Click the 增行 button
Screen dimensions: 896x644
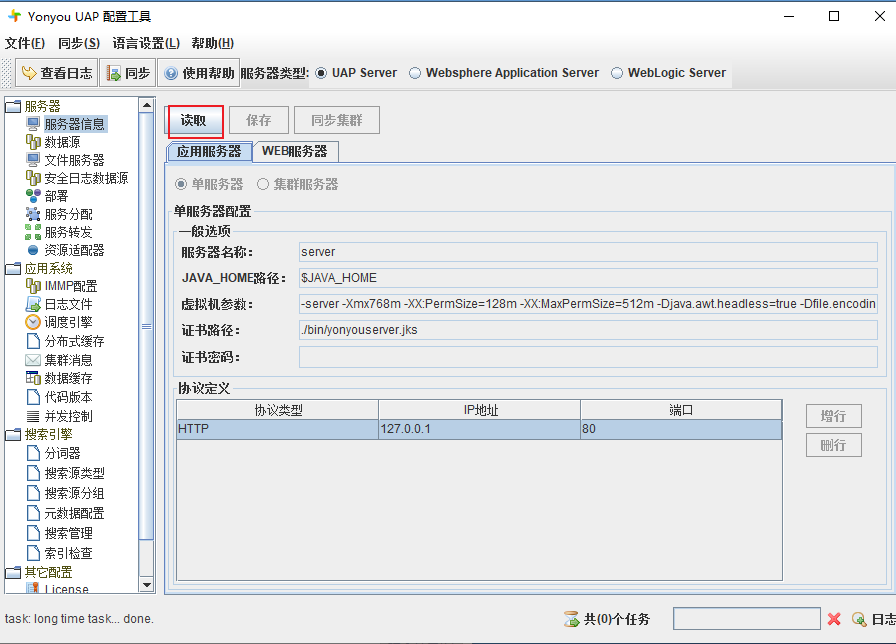834,416
